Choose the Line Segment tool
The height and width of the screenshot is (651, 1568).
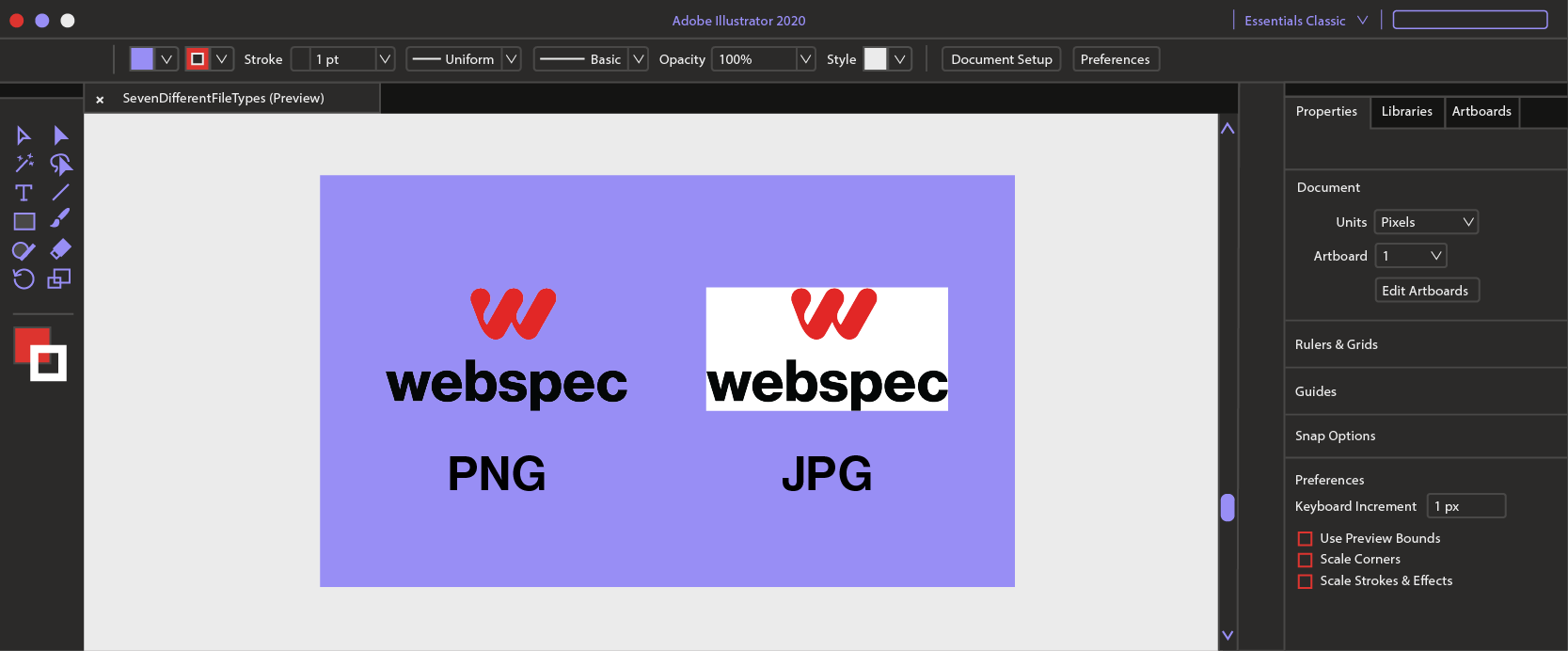coord(60,193)
